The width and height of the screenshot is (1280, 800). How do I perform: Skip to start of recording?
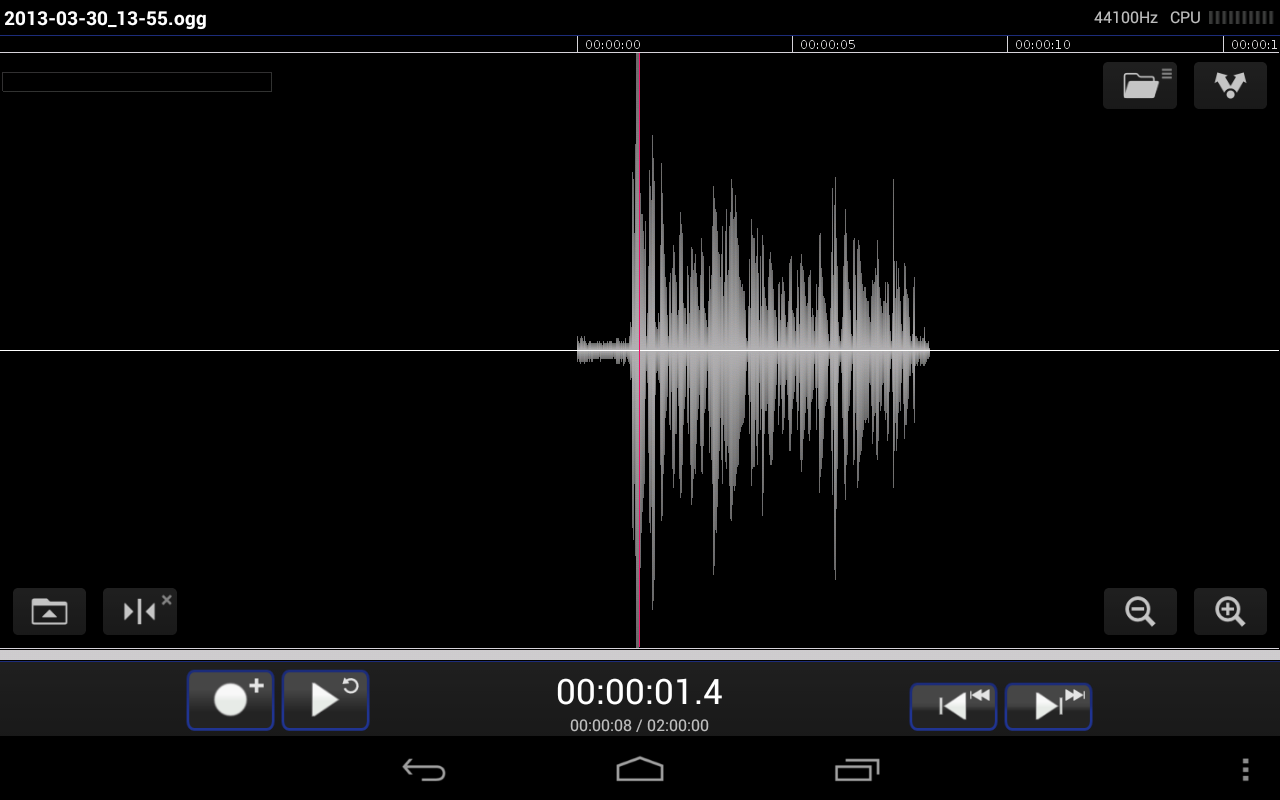point(953,706)
